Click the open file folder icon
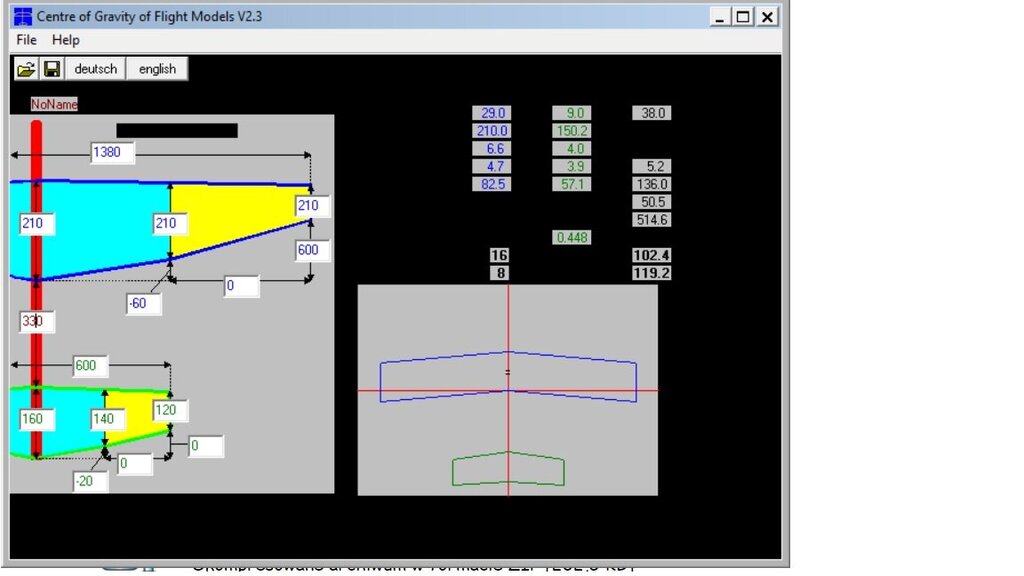Viewport: 1024px width, 576px height. point(26,69)
